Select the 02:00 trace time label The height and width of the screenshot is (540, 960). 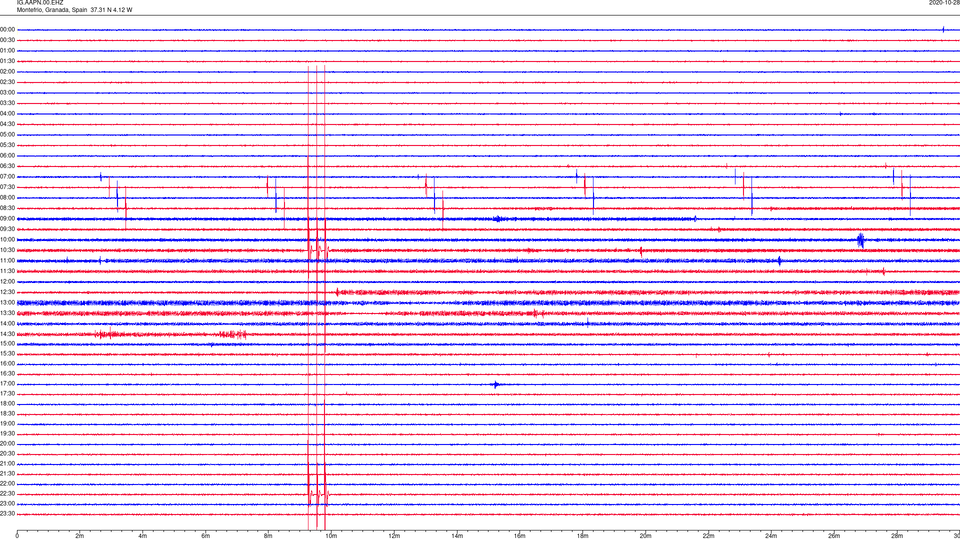7,72
